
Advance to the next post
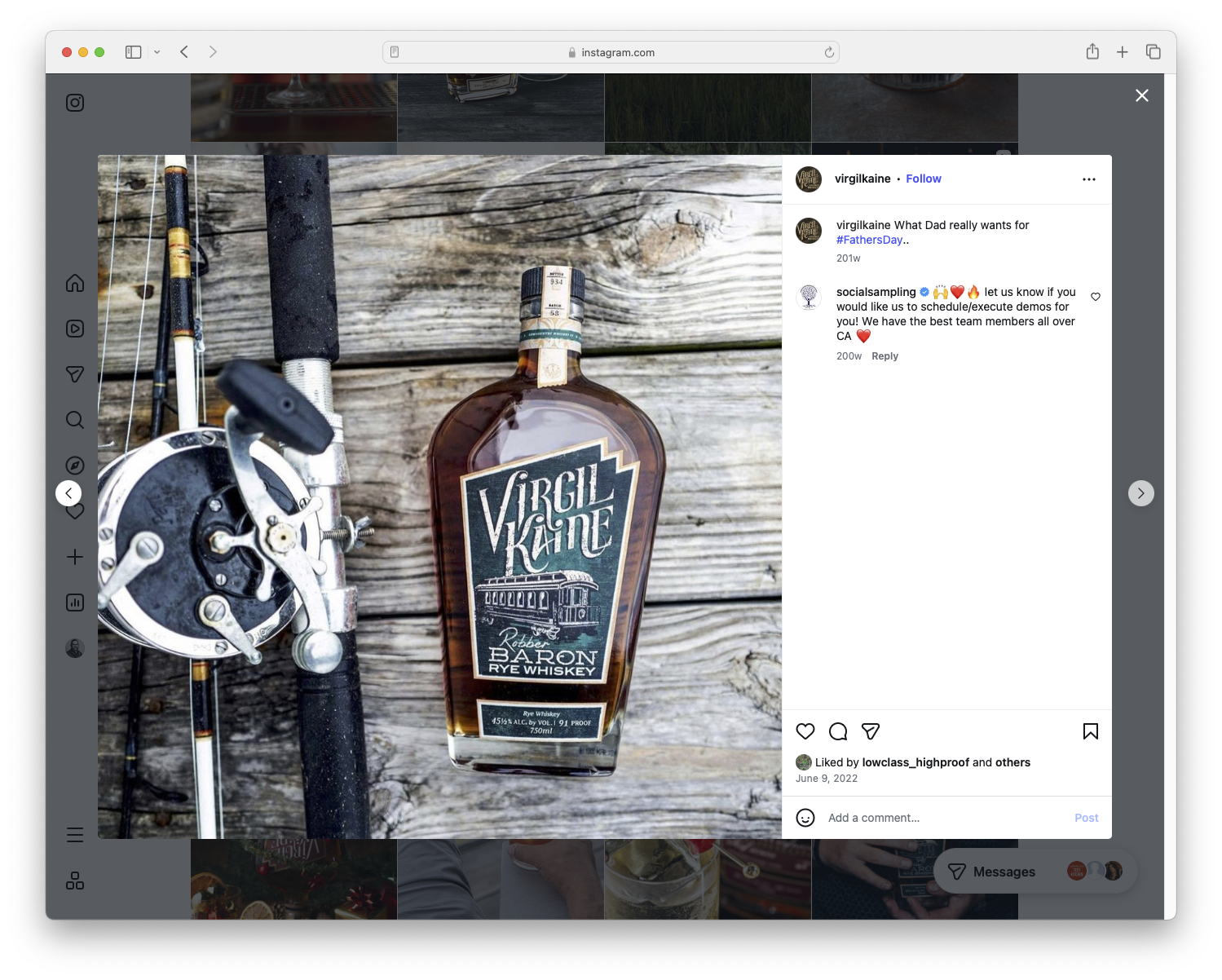pyautogui.click(x=1140, y=493)
